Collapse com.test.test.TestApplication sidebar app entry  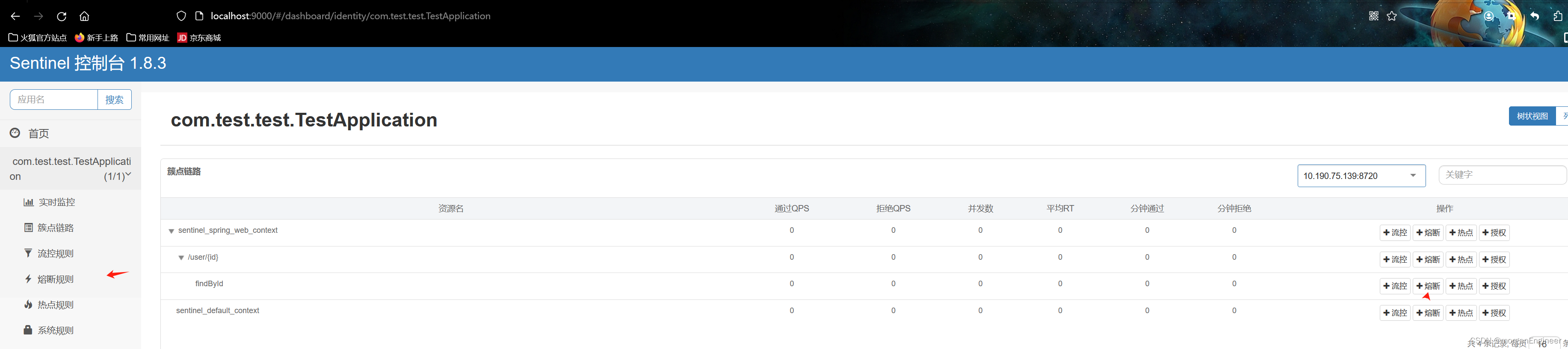pyautogui.click(x=70, y=169)
